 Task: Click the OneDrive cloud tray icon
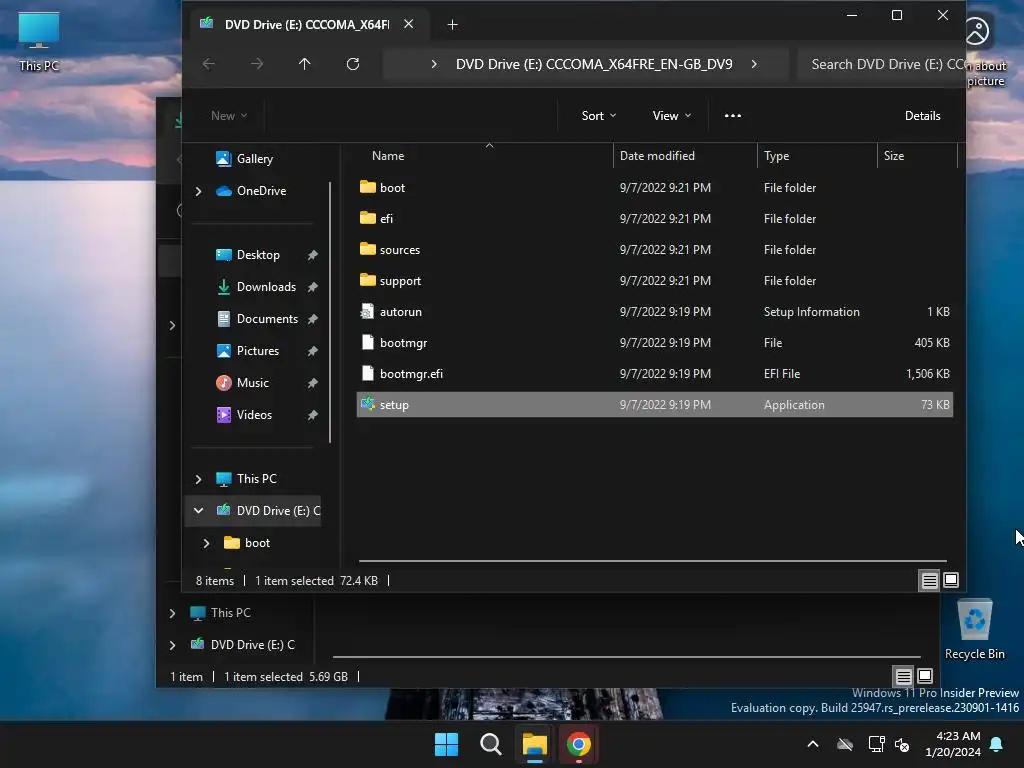pos(845,744)
